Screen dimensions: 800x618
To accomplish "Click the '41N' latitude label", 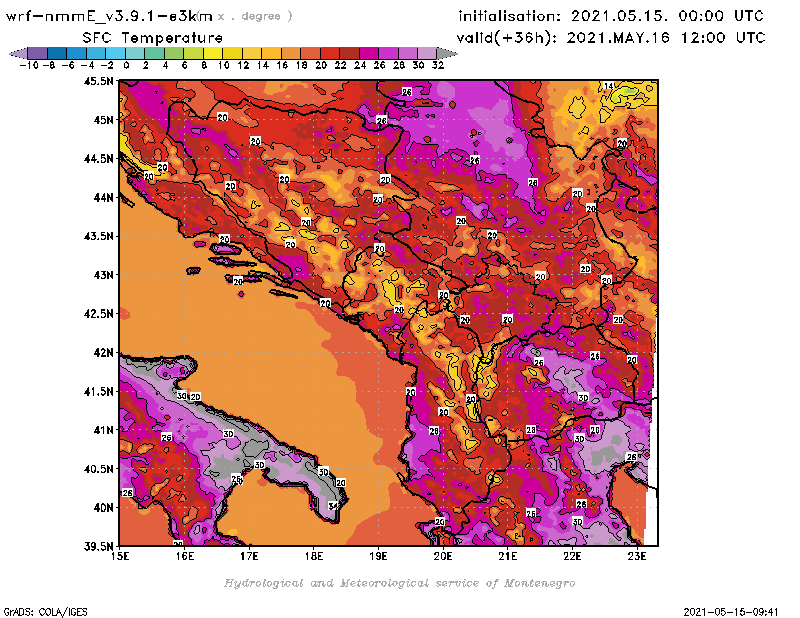I will coord(103,430).
